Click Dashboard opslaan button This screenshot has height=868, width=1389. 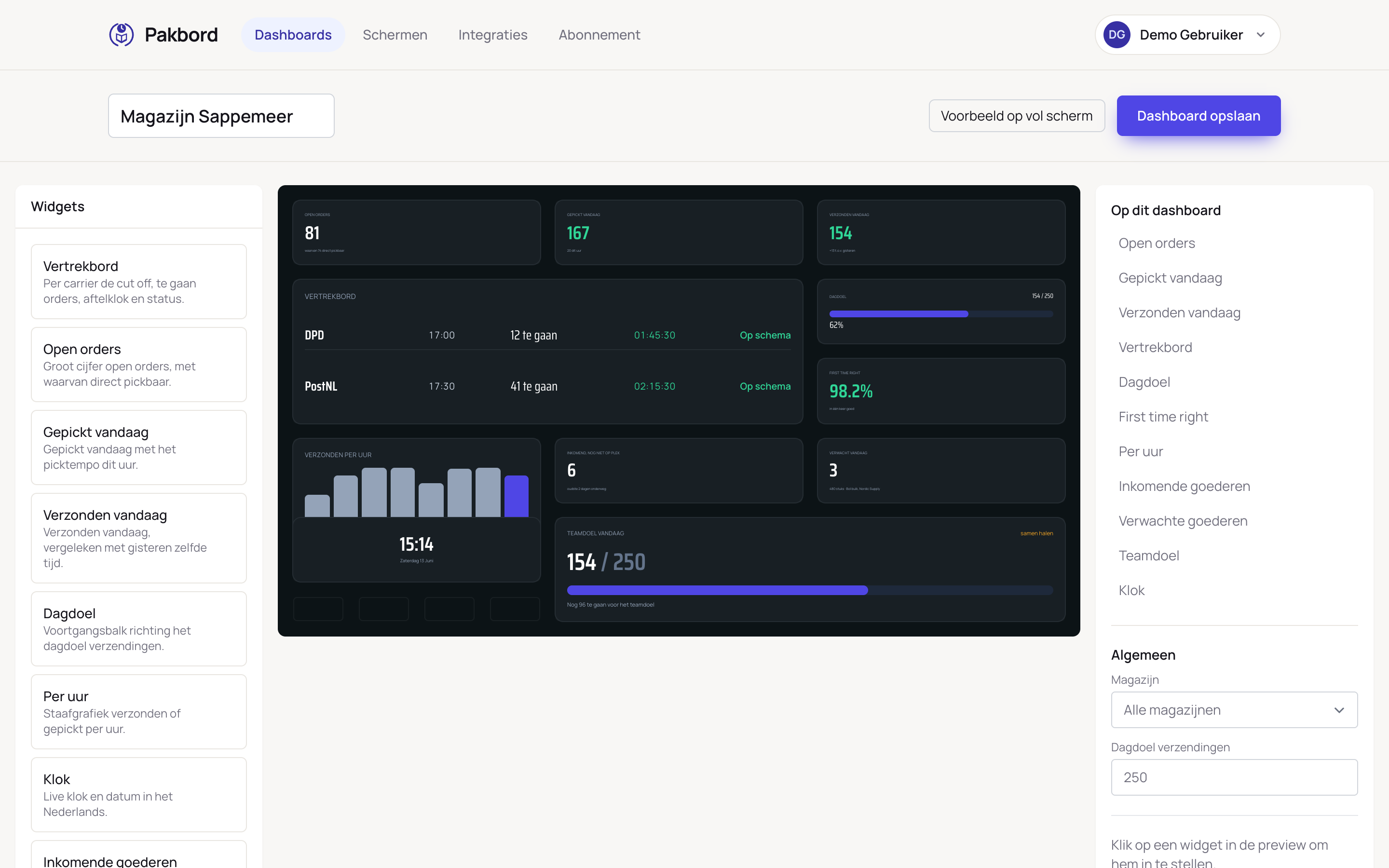[x=1198, y=115]
